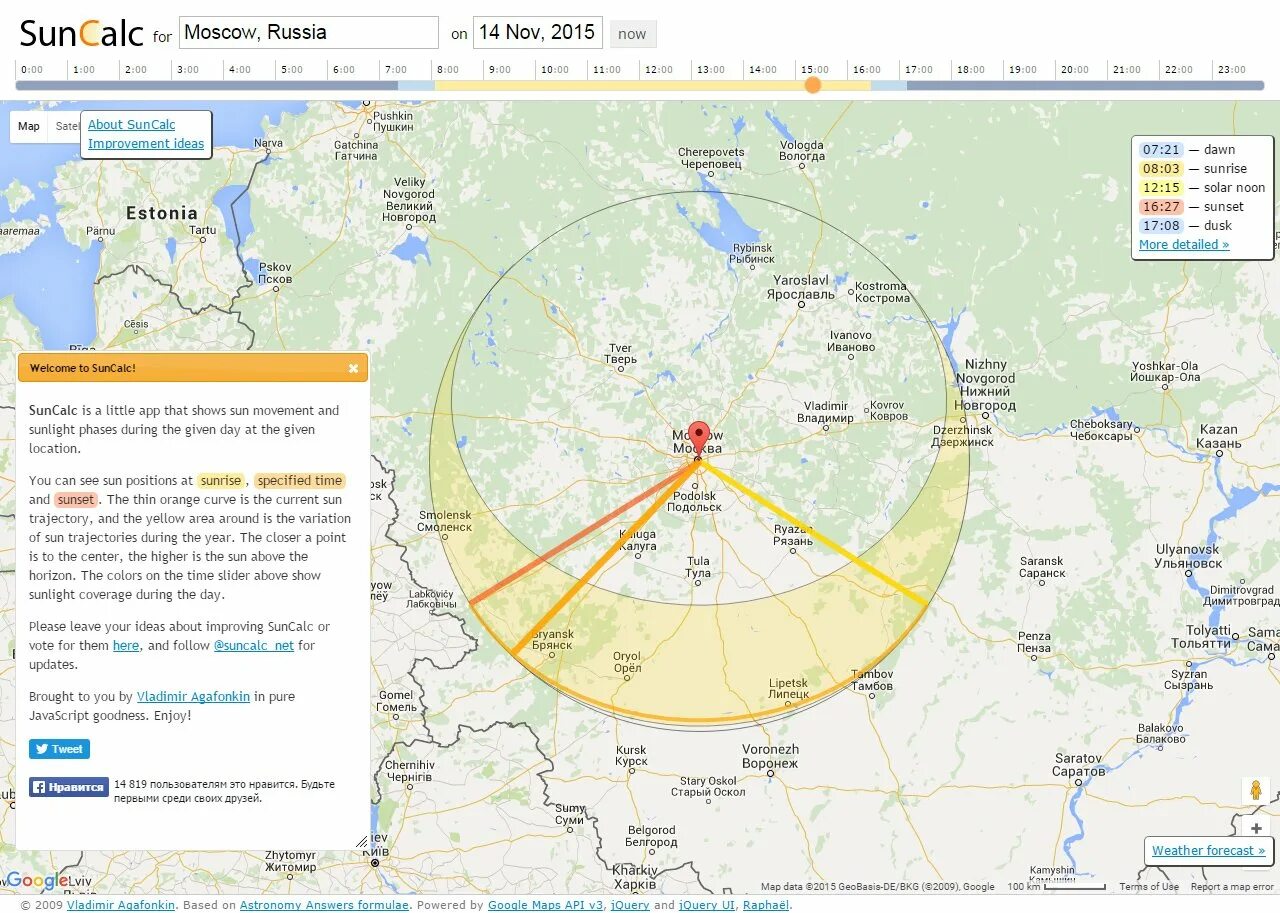Open Google Maps API v3 link

point(546,905)
